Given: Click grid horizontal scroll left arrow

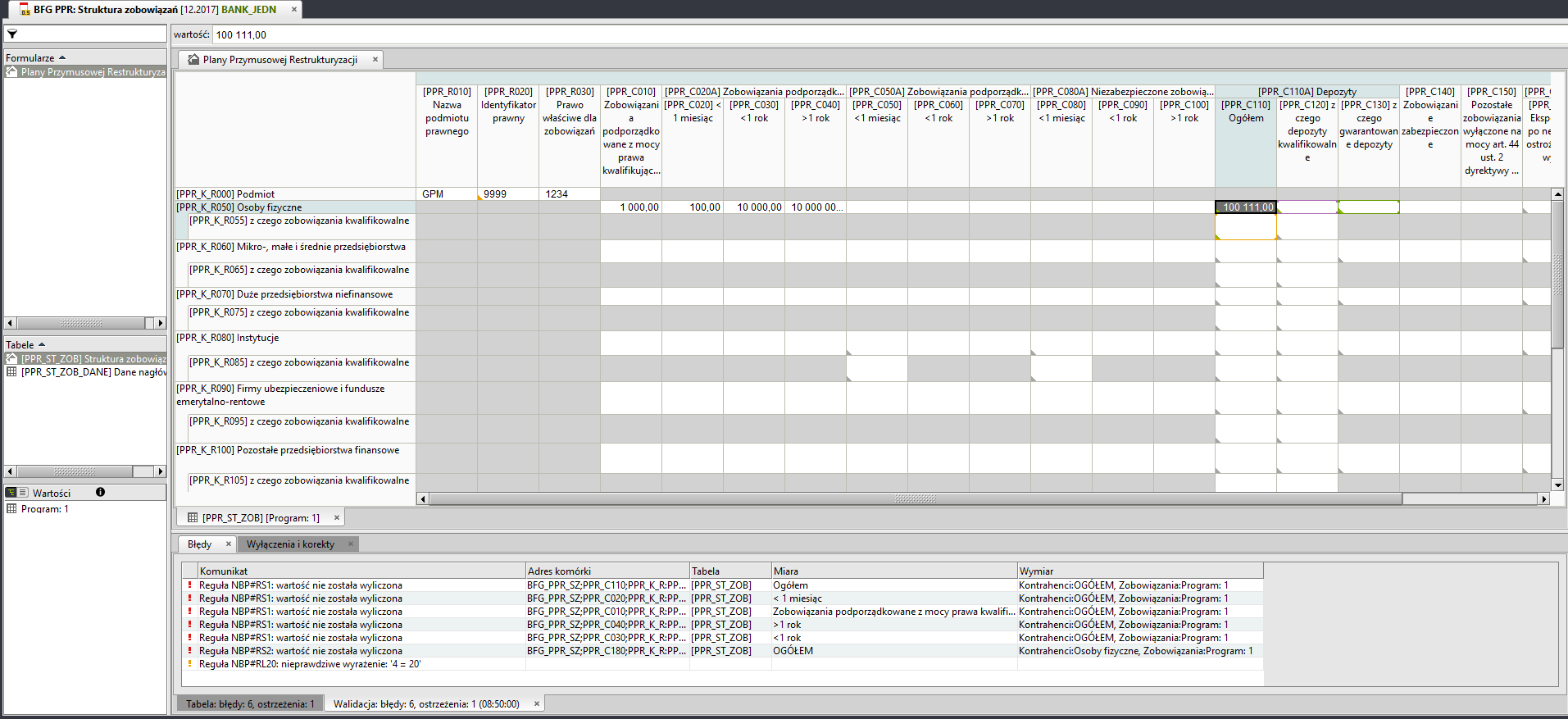Looking at the screenshot, I should (423, 498).
